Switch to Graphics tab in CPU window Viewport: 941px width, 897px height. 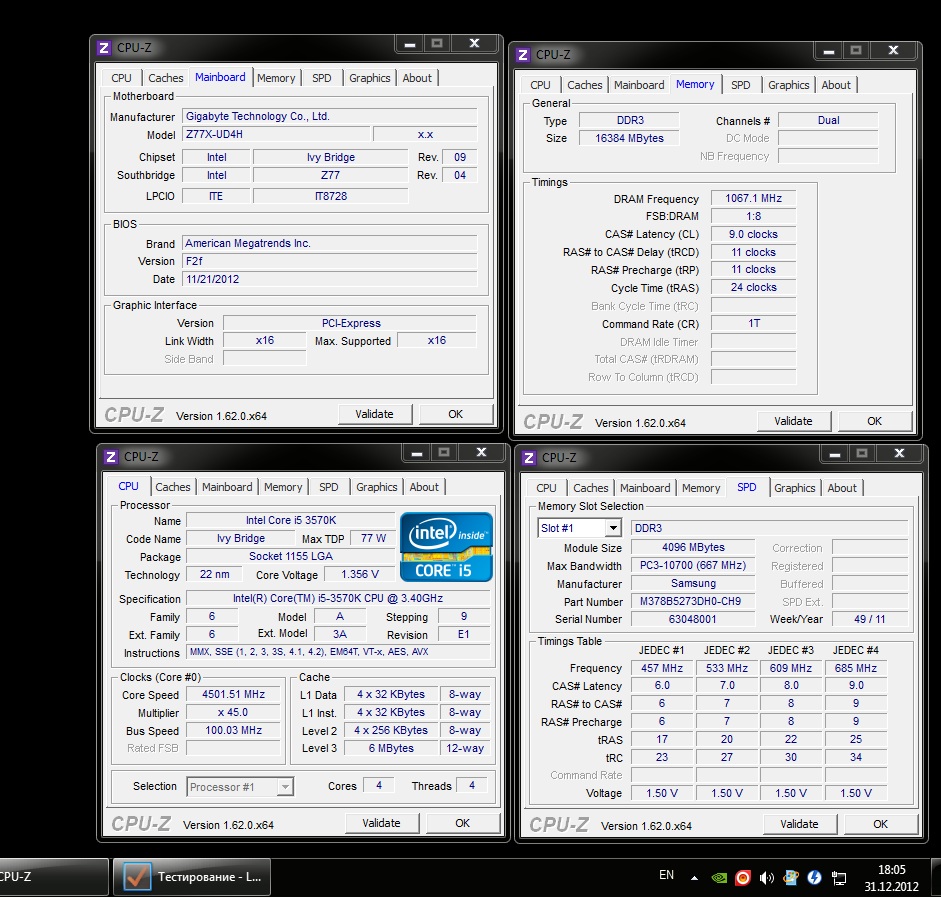click(x=377, y=487)
